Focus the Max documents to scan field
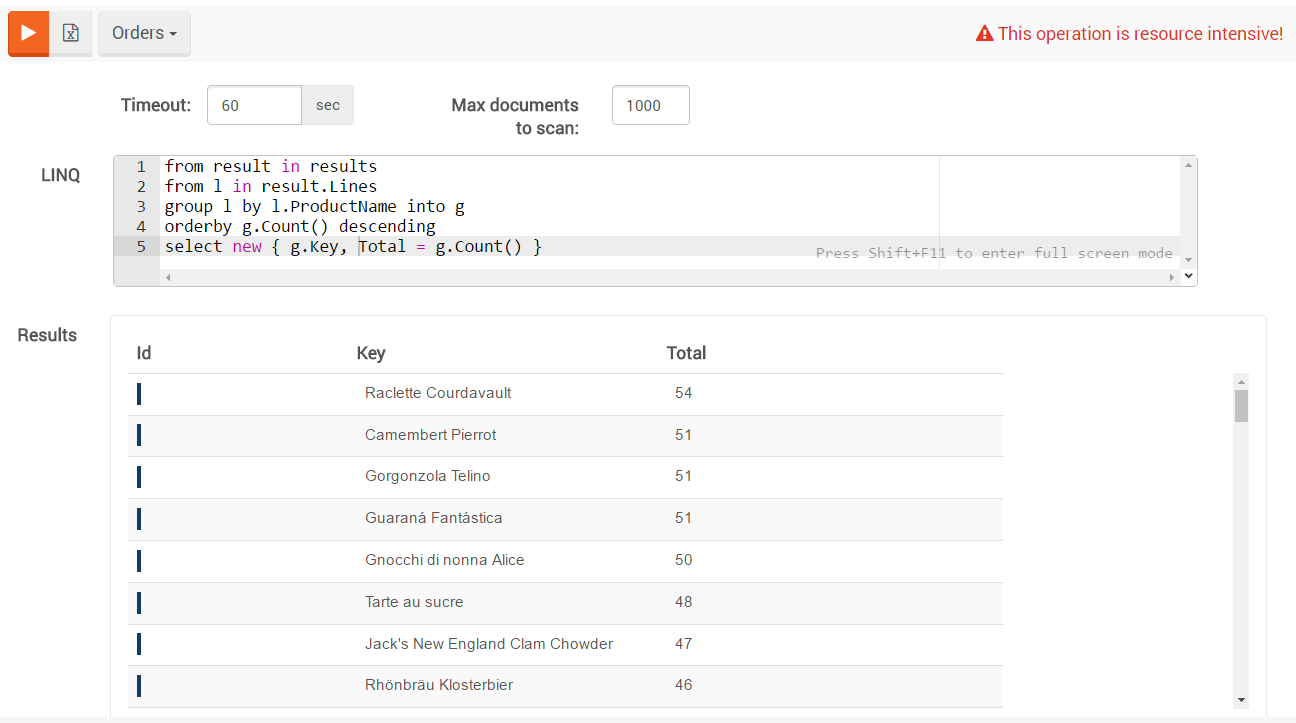The width and height of the screenshot is (1296, 723). tap(650, 105)
